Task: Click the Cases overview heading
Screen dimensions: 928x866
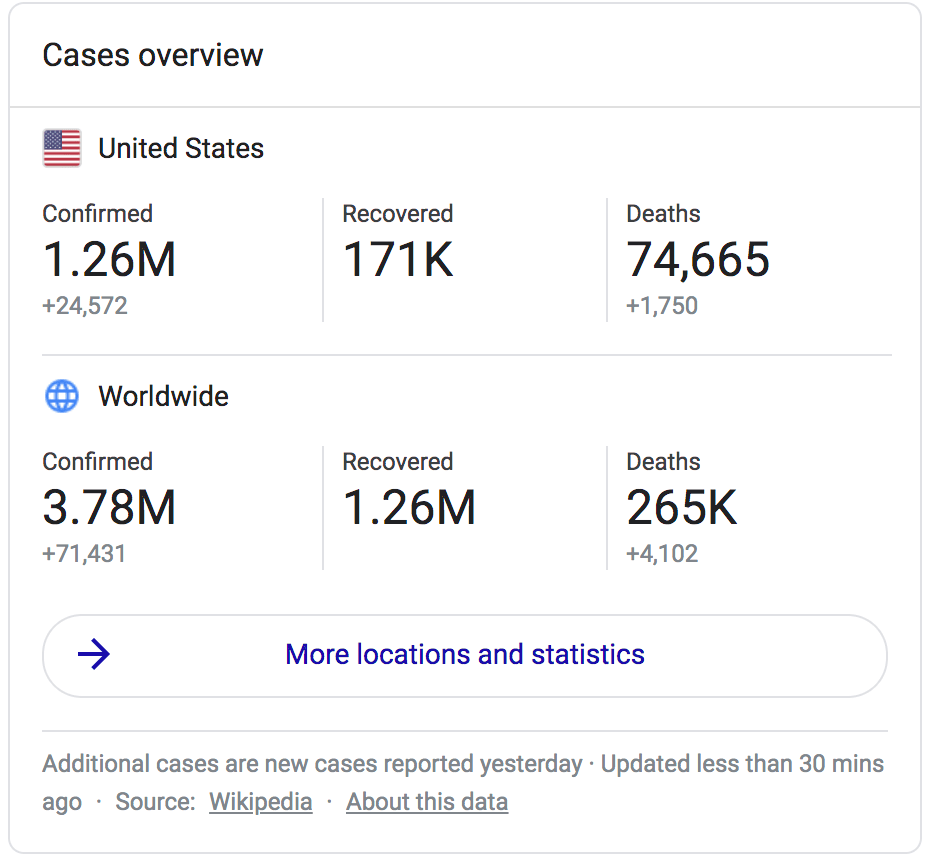Action: tap(153, 55)
